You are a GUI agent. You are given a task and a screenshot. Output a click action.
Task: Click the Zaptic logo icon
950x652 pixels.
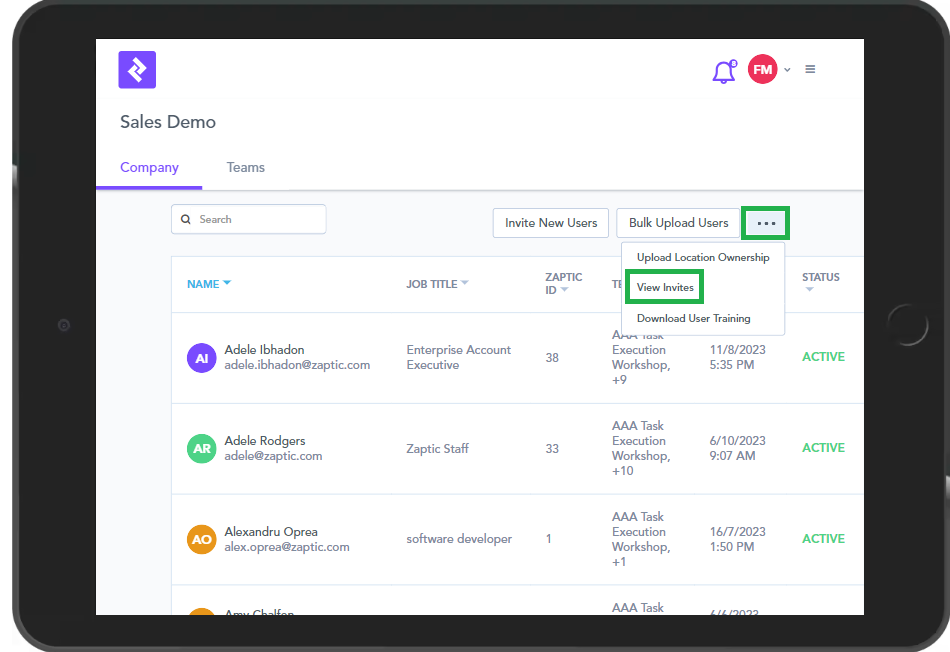coord(137,70)
